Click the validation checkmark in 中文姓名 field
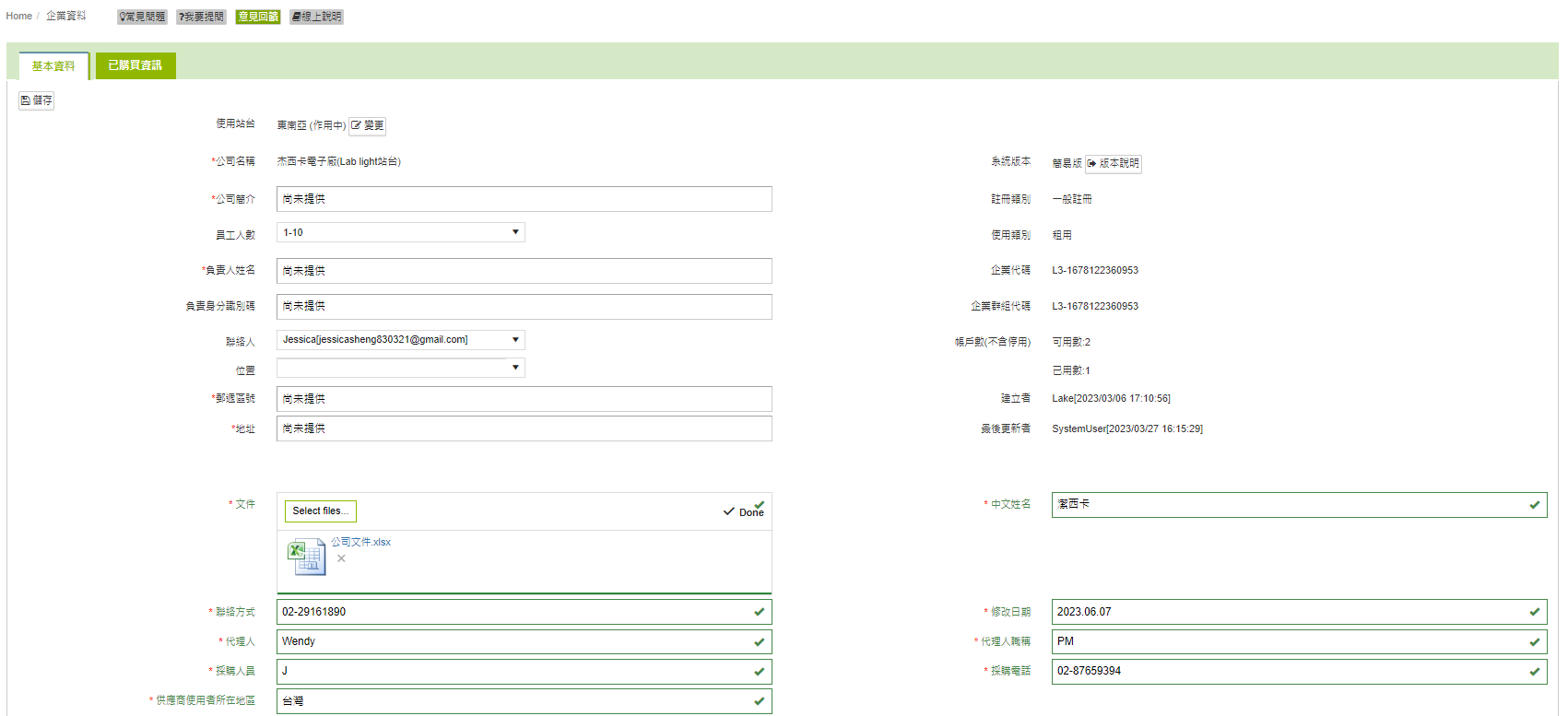Image resolution: width=1568 pixels, height=716 pixels. [x=1535, y=505]
